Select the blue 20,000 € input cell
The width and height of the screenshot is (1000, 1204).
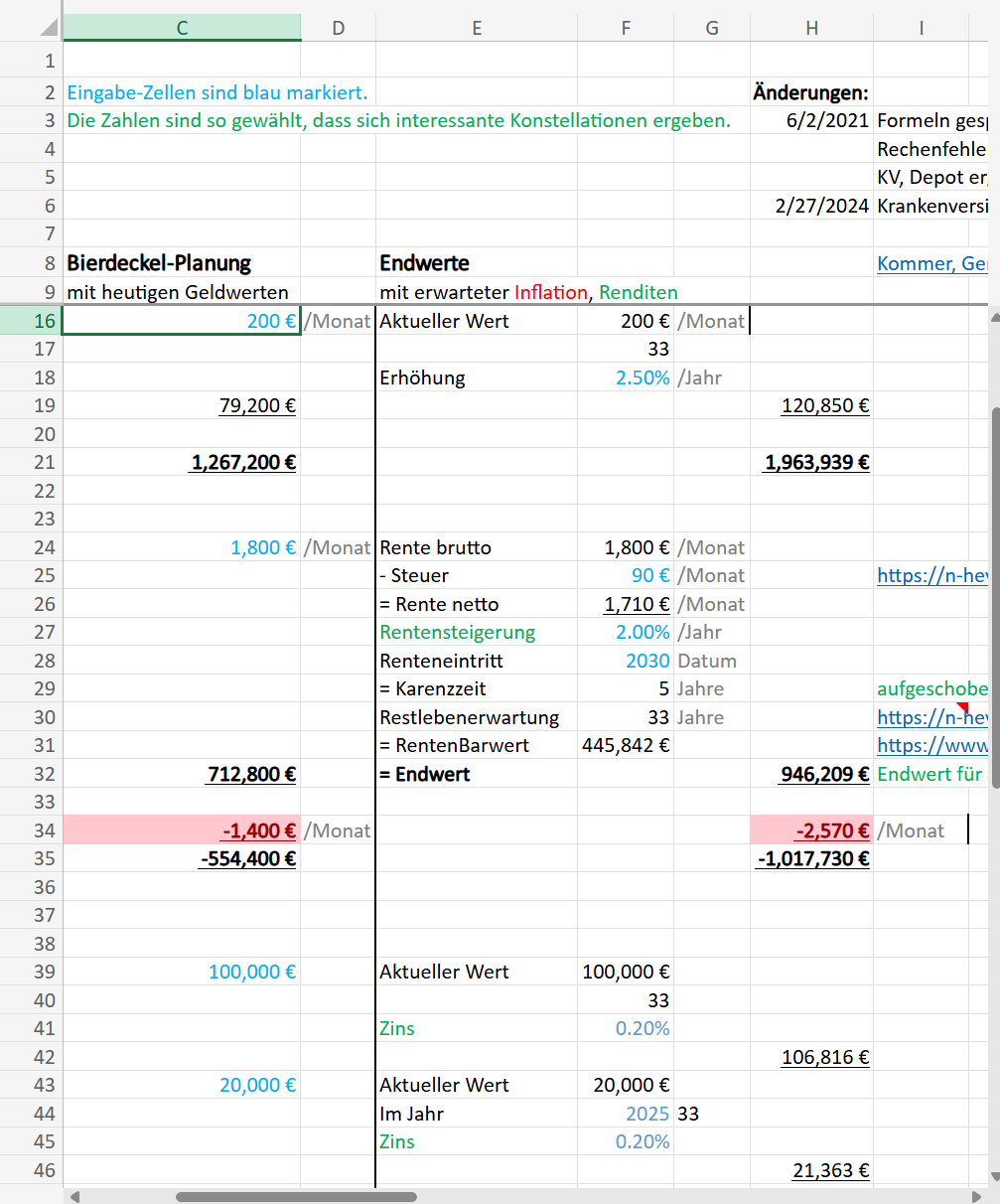(x=182, y=1085)
